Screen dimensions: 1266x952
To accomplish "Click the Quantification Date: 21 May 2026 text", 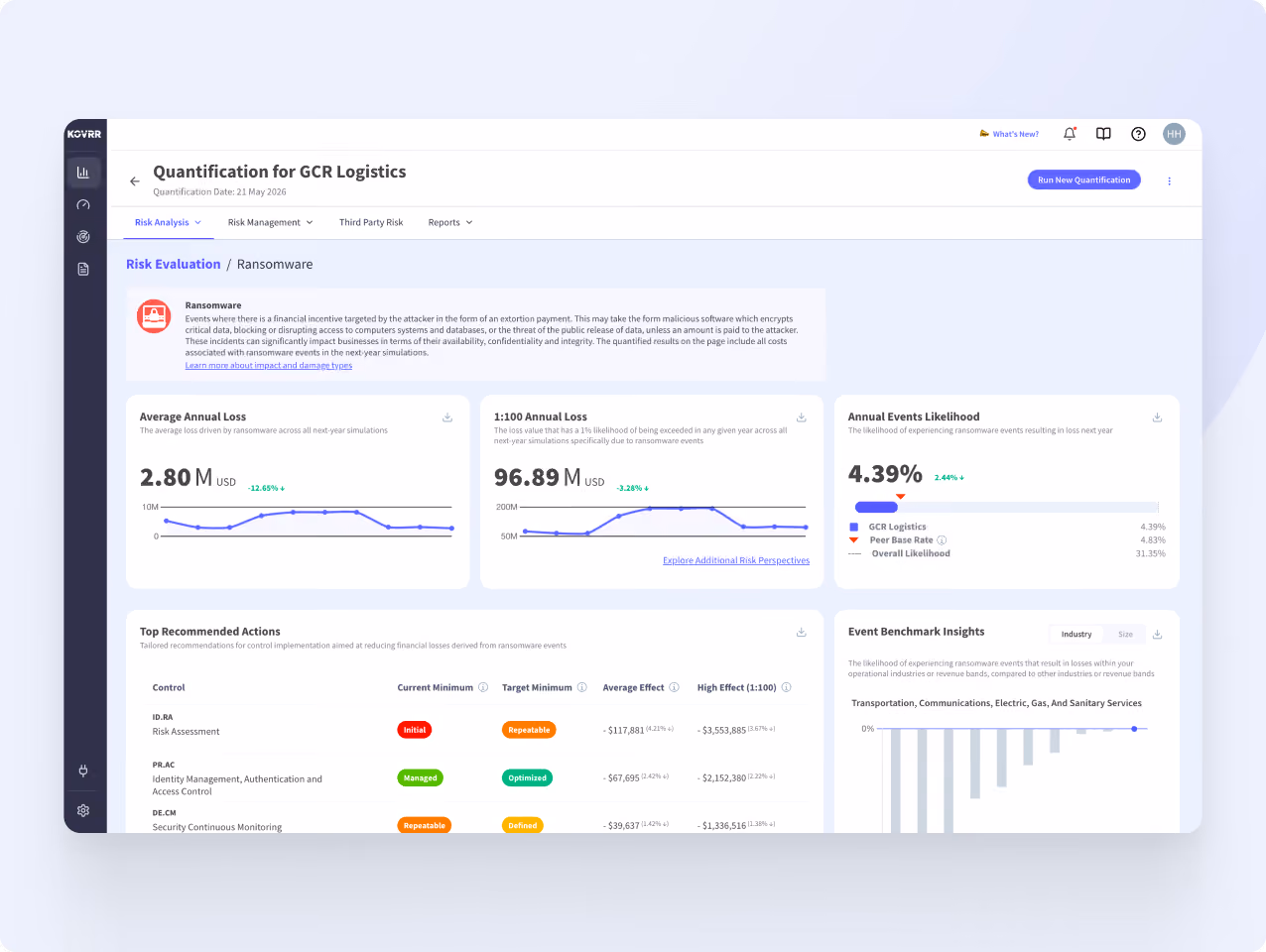I will (219, 192).
